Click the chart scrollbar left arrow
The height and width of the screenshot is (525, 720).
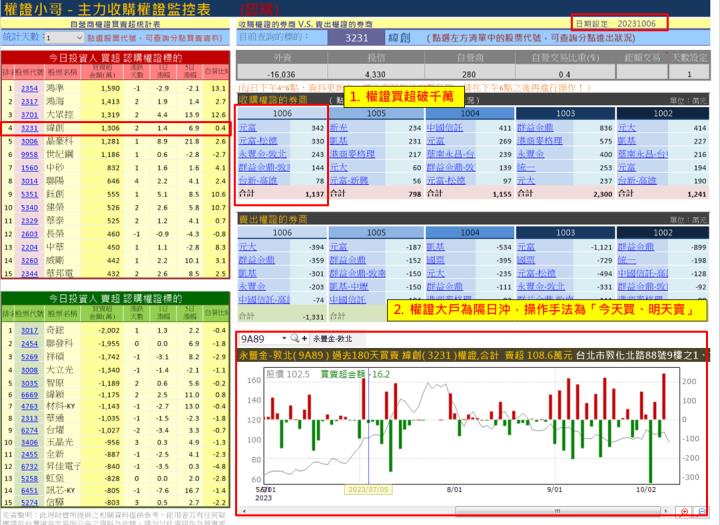point(243,510)
